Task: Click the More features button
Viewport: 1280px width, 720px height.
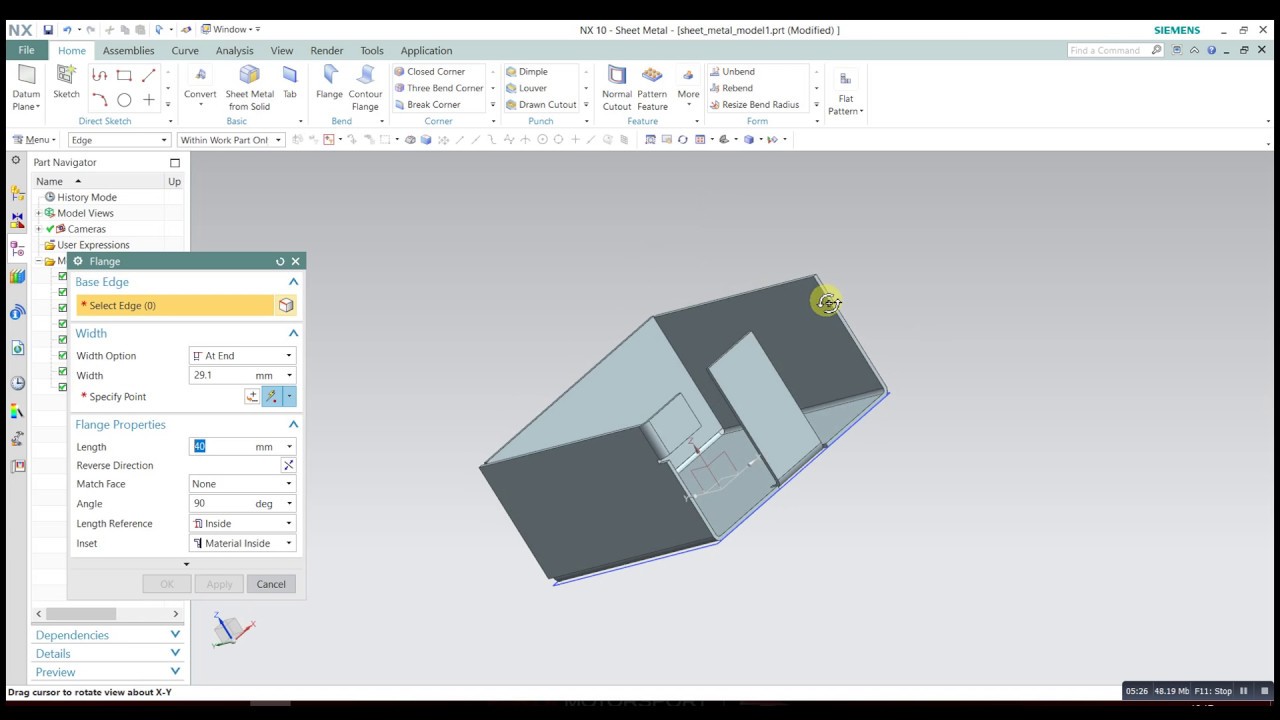Action: click(x=688, y=86)
